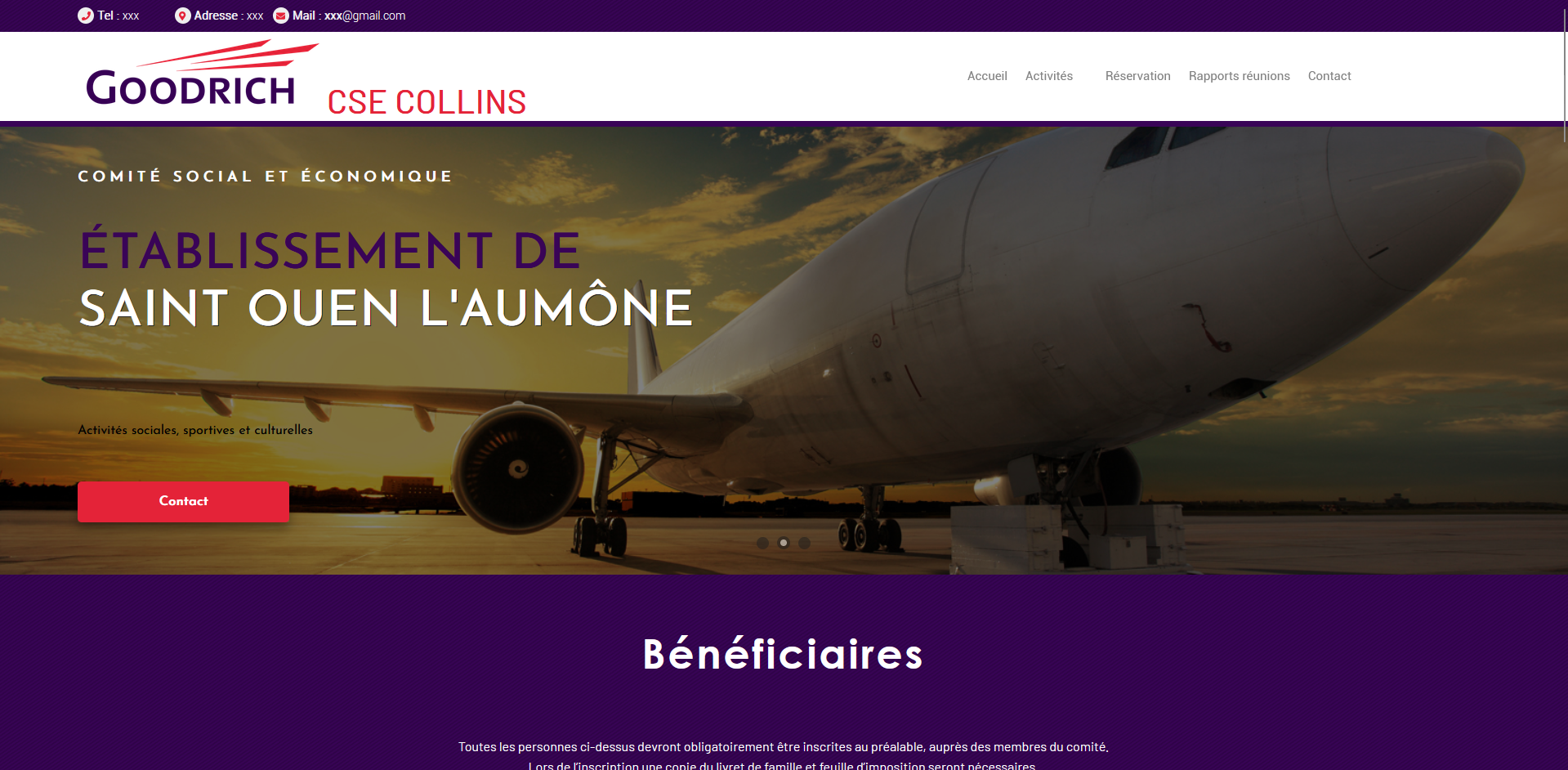Click the red Contact button on the banner
Viewport: 1568px width, 770px height.
tap(183, 501)
